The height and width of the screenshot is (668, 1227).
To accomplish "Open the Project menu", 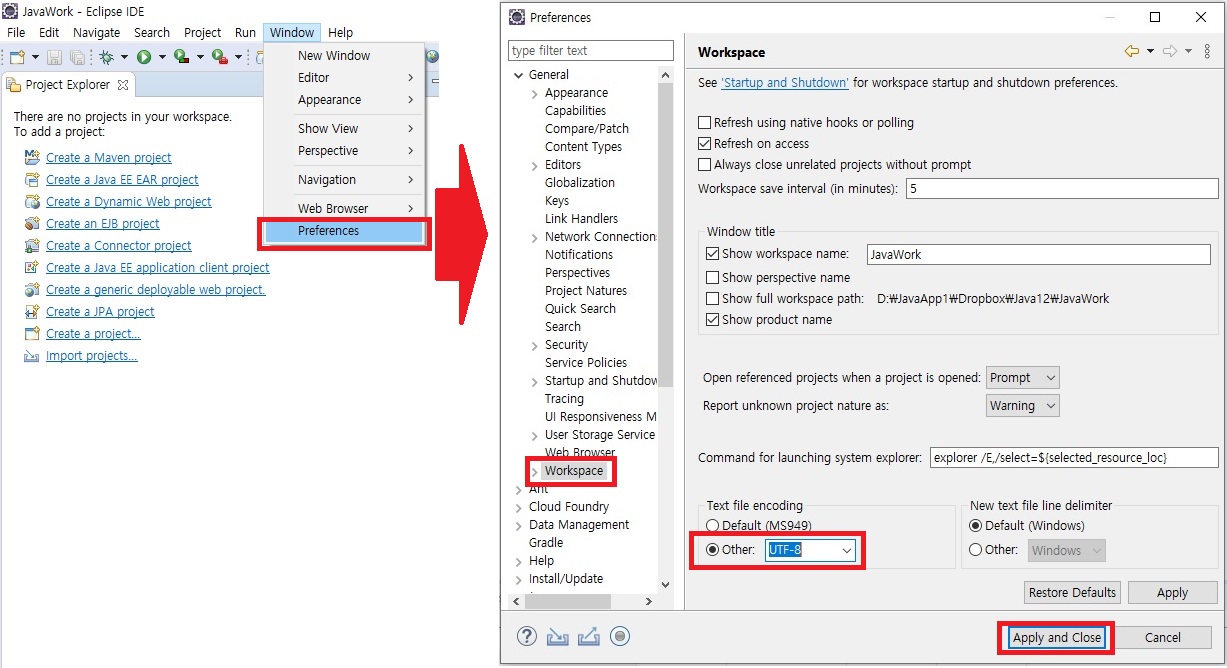I will 202,32.
